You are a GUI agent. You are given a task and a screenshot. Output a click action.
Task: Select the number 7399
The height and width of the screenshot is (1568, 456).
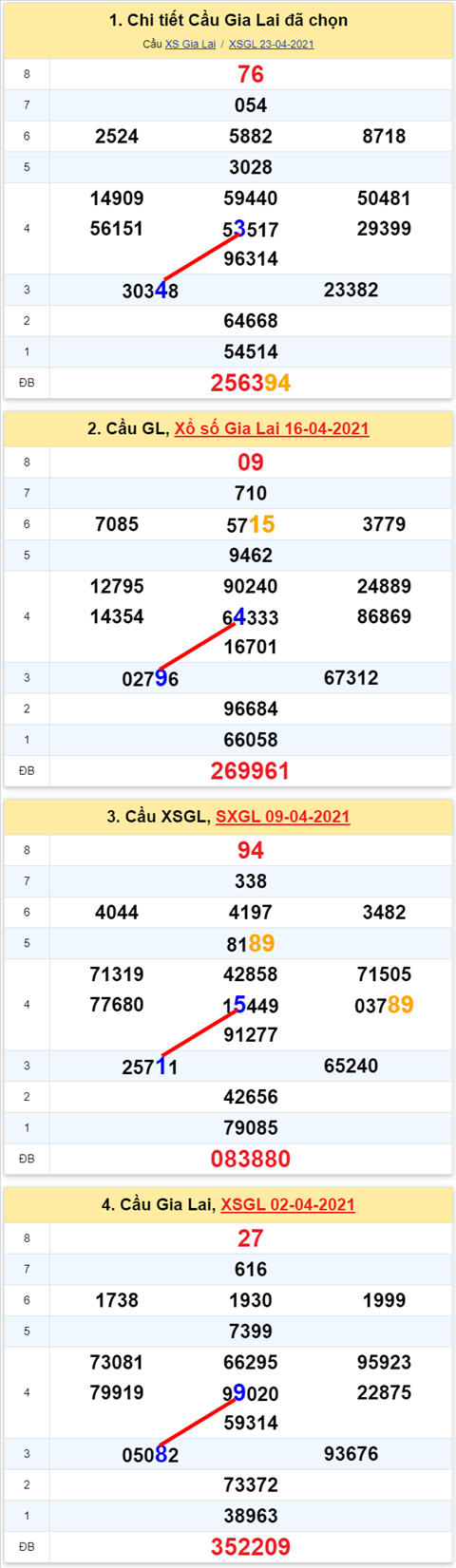251,1332
